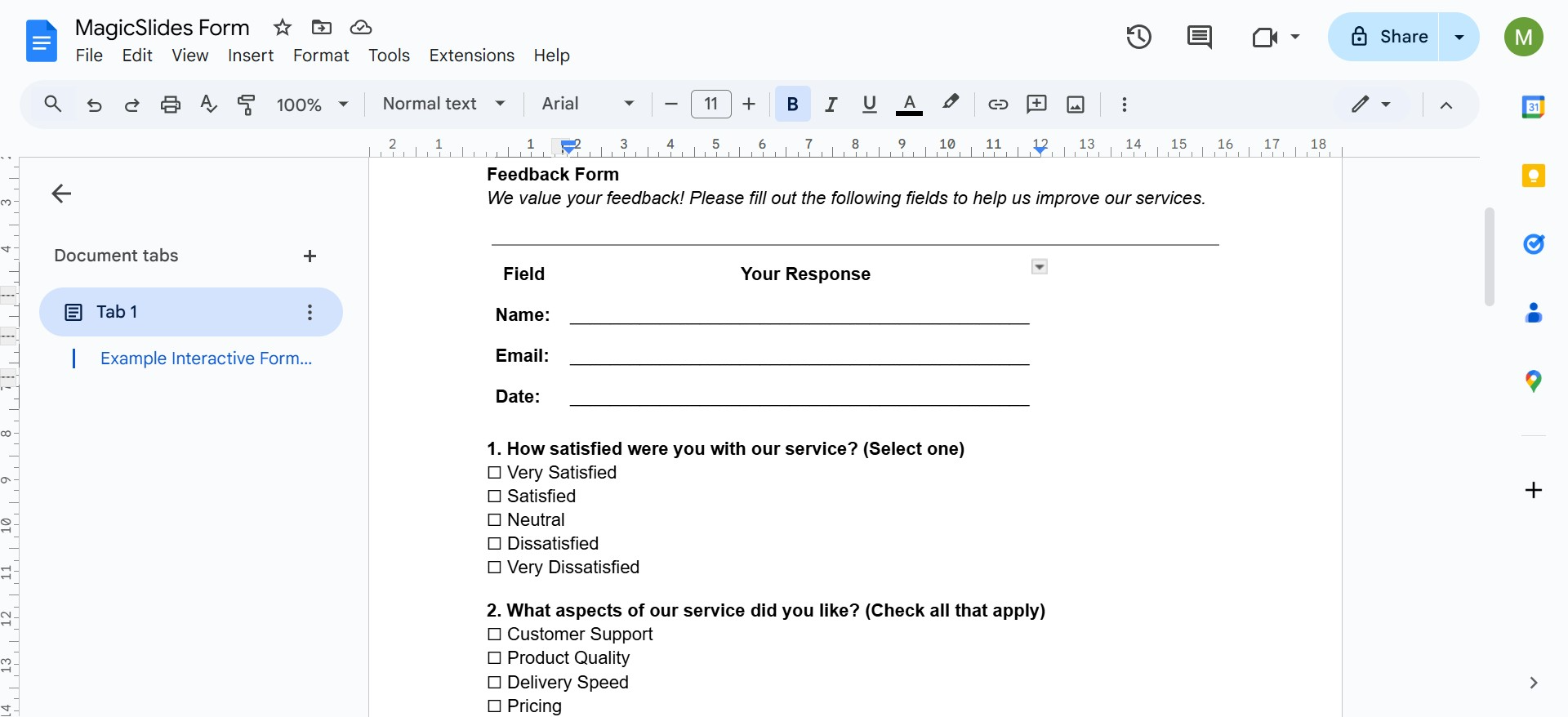
Task: Add a comment from the toolbar
Action: (1036, 104)
